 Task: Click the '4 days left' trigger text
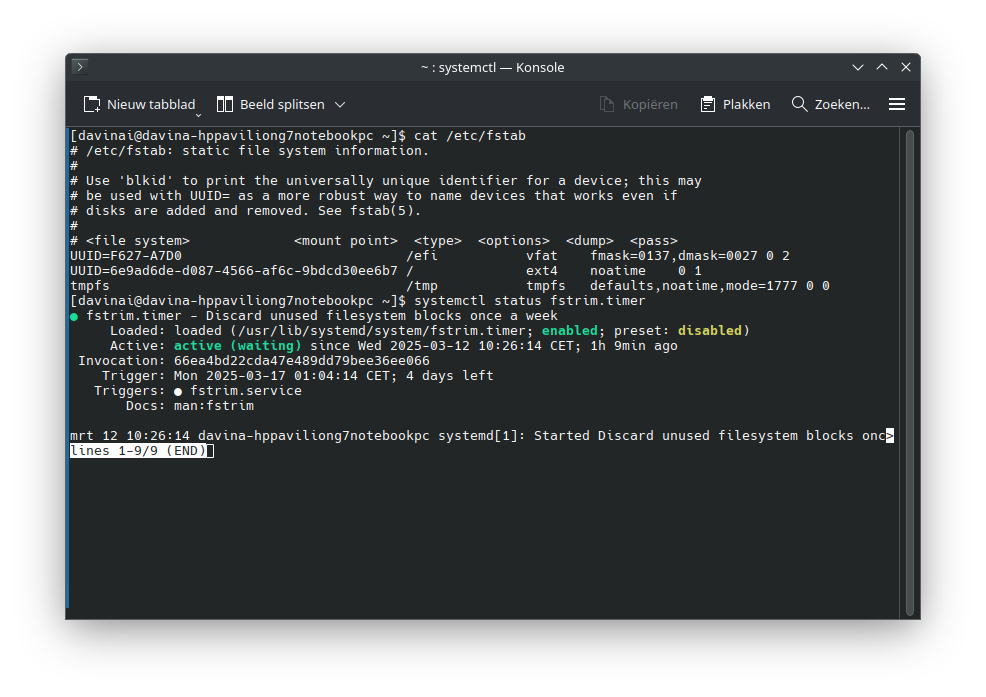coord(450,376)
